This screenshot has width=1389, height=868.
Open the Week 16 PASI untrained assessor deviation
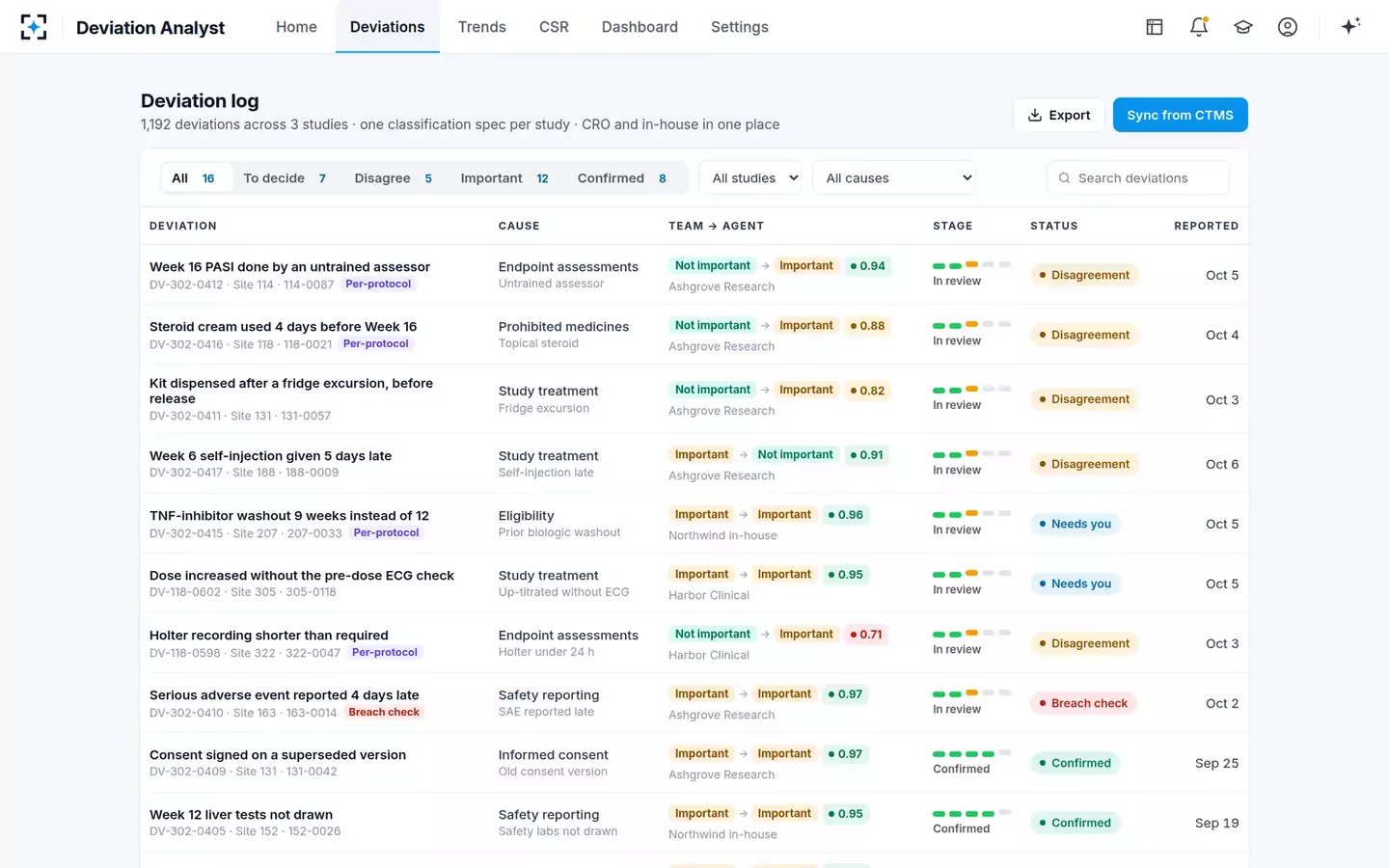coord(289,267)
